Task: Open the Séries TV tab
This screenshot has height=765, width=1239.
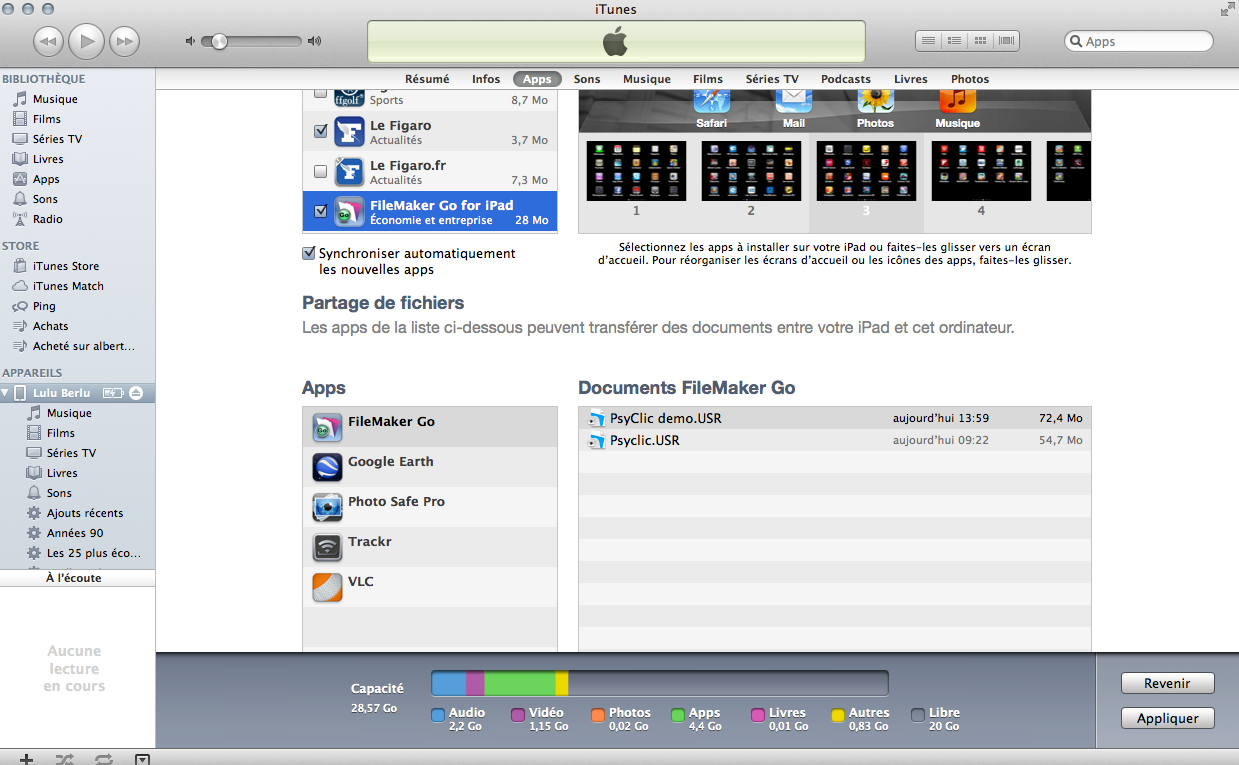Action: coord(772,79)
